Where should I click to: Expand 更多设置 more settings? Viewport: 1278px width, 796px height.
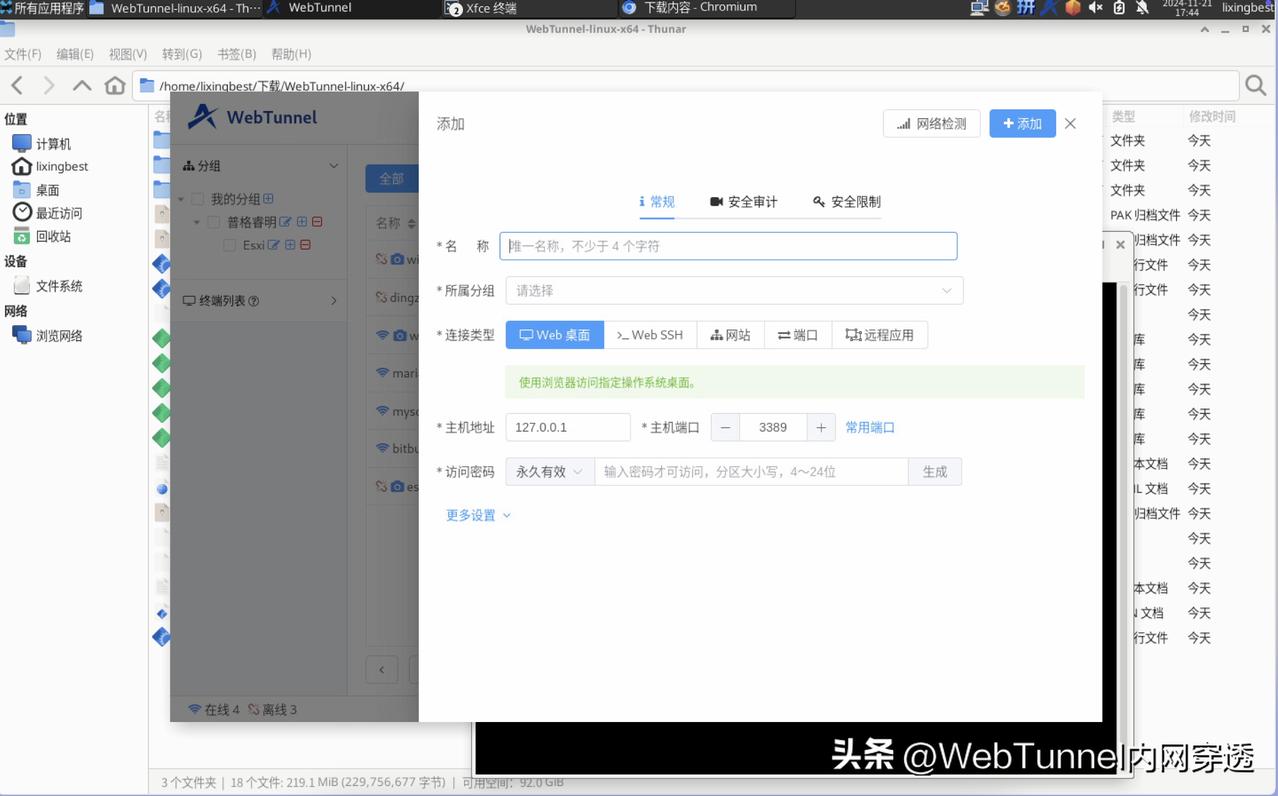478,515
